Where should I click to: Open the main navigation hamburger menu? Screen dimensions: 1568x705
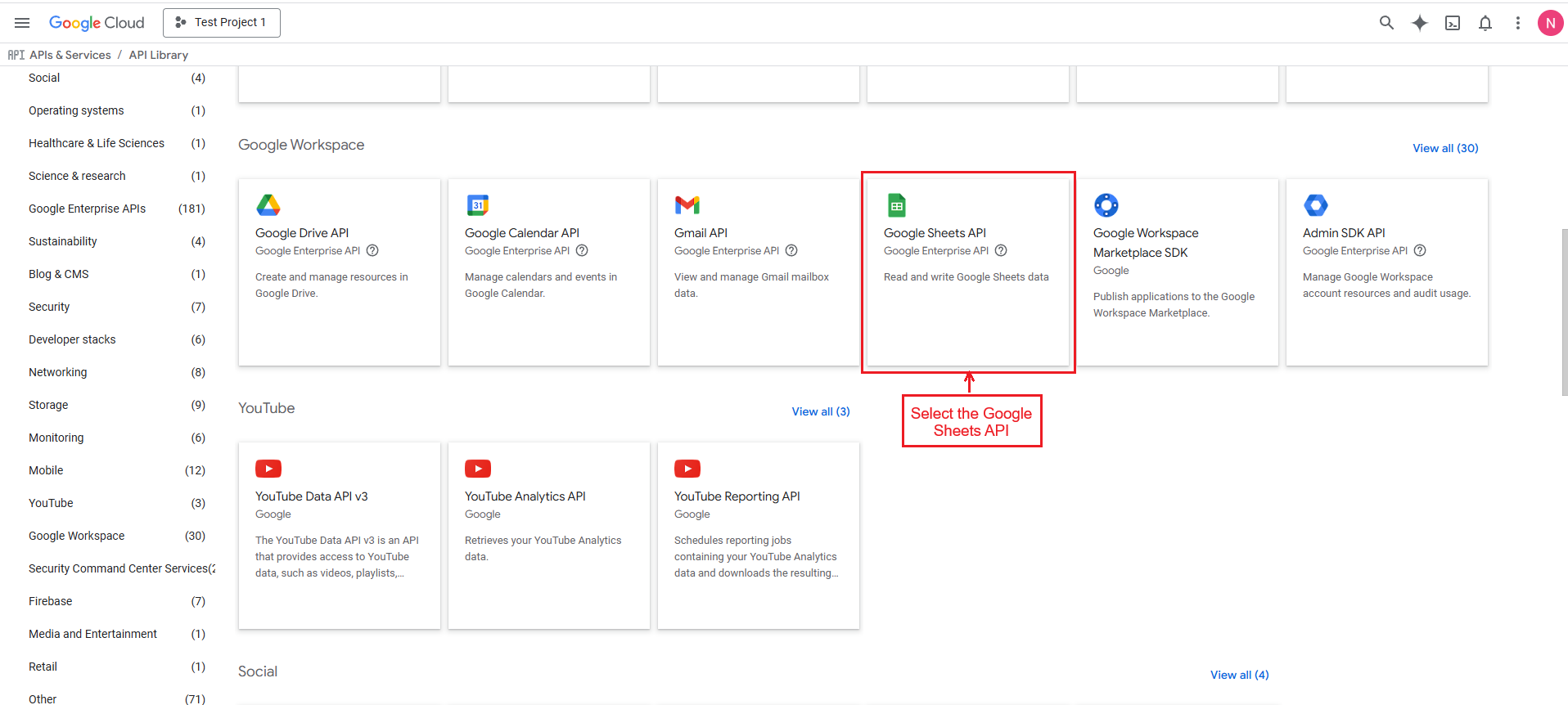coord(22,23)
